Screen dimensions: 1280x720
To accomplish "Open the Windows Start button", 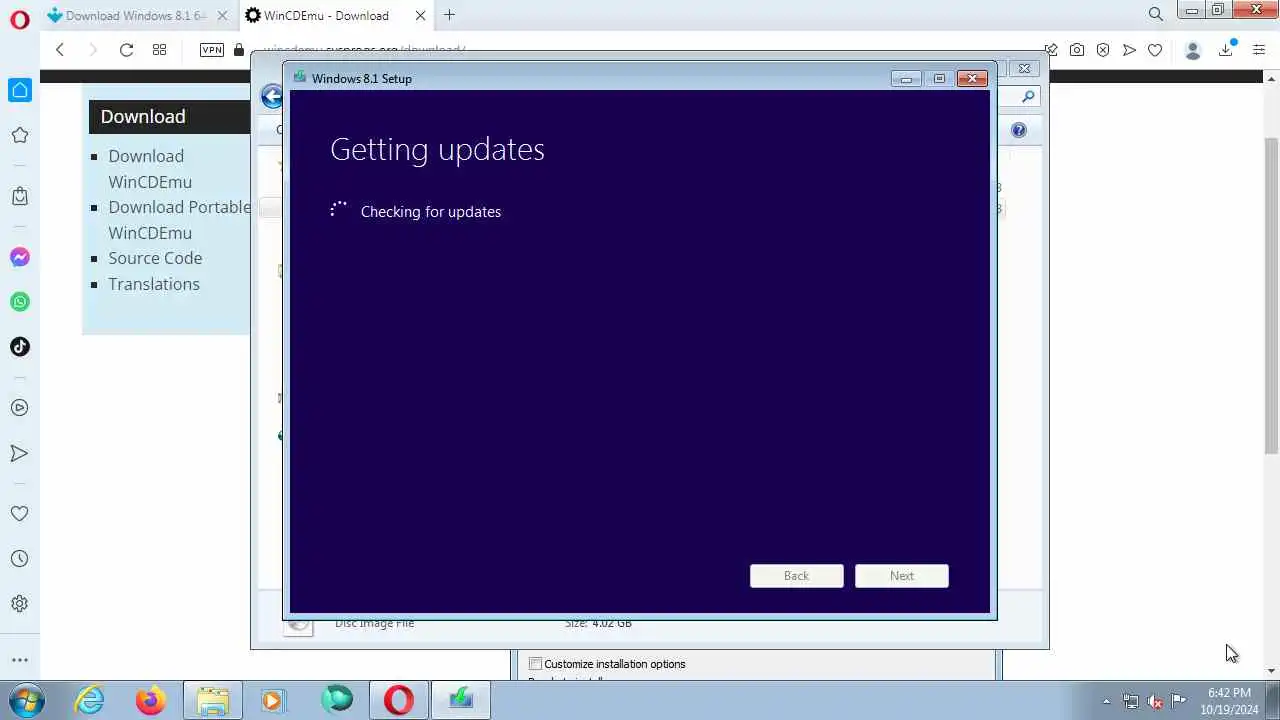I will click(27, 700).
